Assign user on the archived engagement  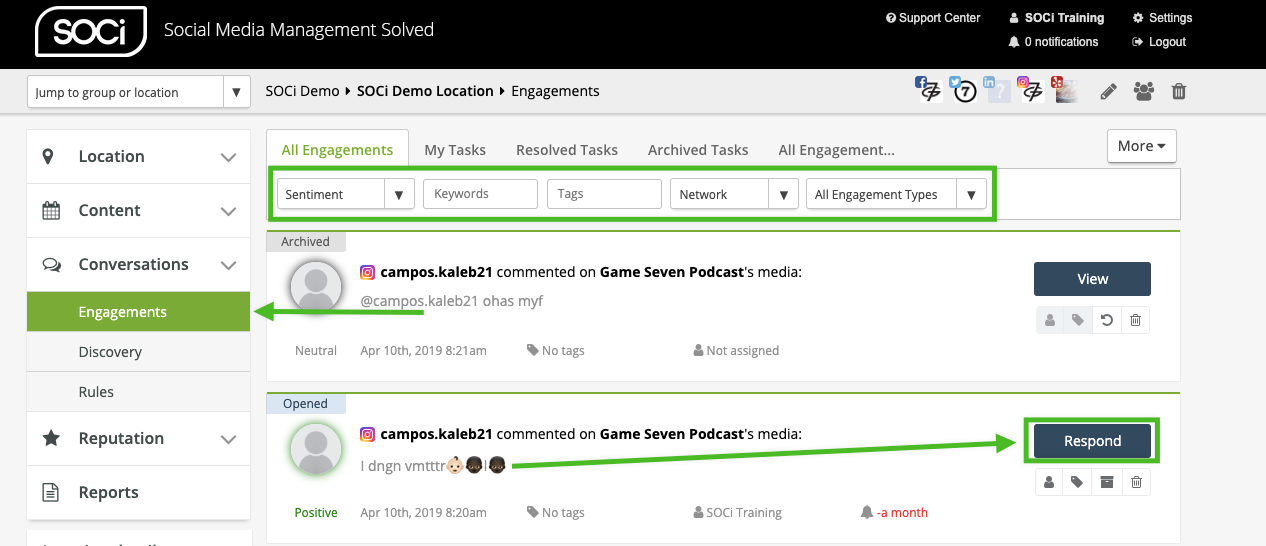coord(1050,321)
